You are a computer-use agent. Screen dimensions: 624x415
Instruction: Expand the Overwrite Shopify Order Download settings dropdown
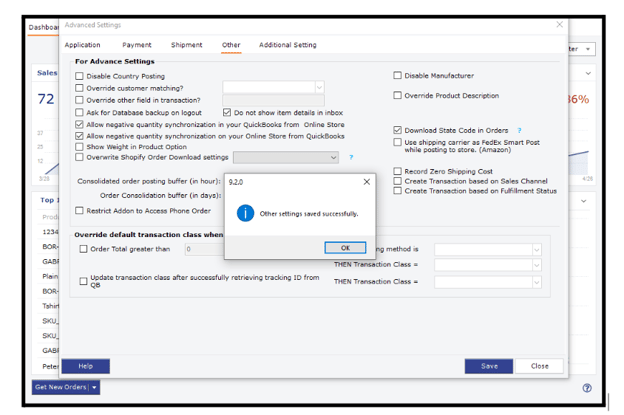[334, 157]
